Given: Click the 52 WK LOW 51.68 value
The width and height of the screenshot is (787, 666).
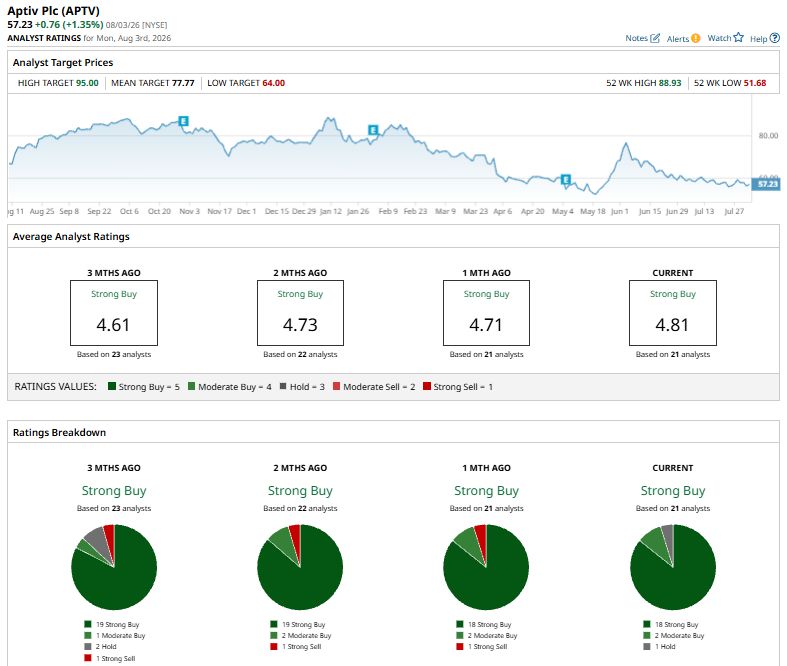Looking at the screenshot, I should tap(755, 83).
